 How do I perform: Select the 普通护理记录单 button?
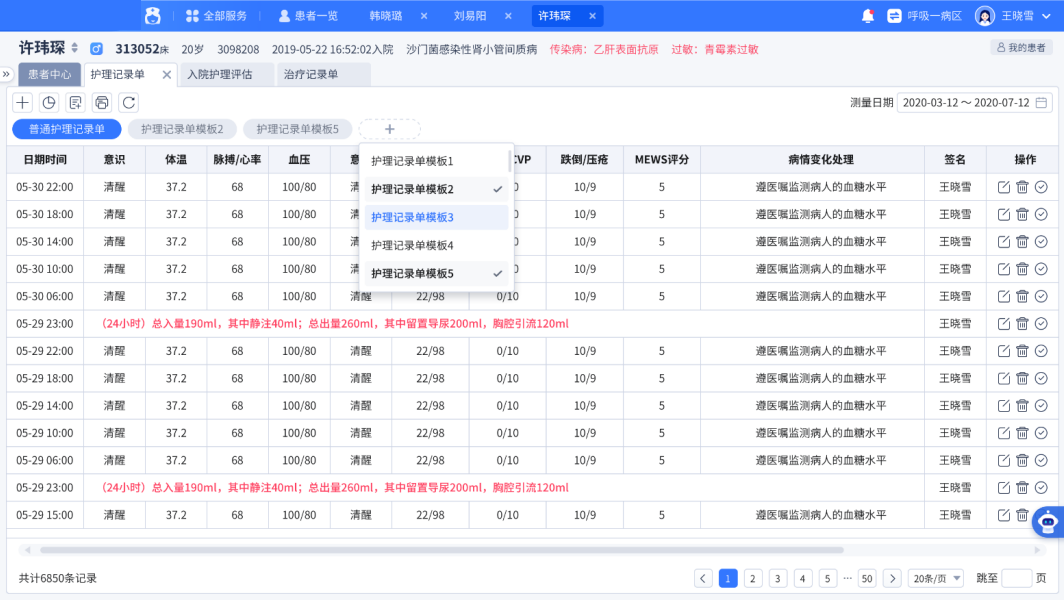(66, 129)
